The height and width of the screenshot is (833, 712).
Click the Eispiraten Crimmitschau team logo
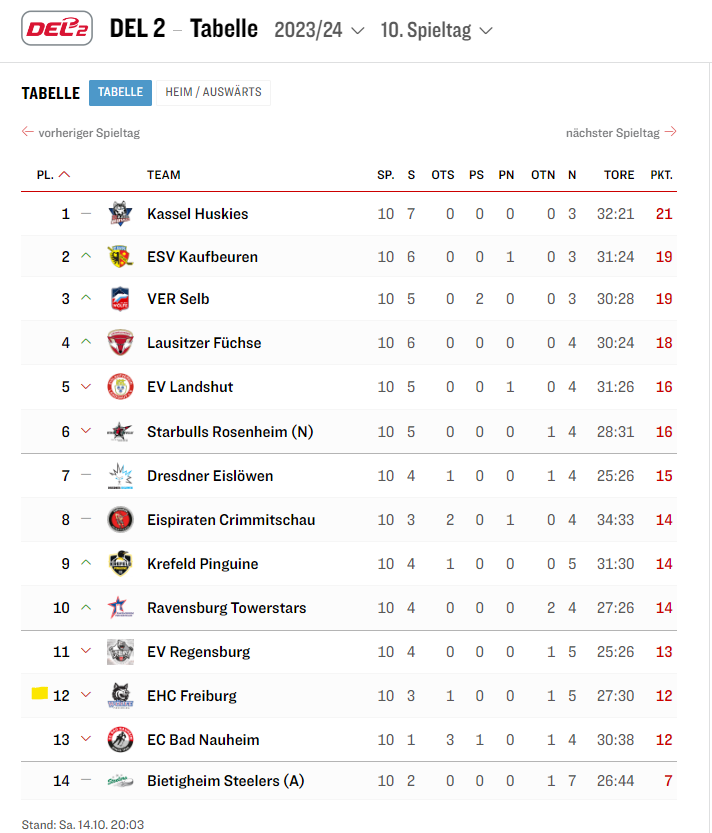point(120,520)
